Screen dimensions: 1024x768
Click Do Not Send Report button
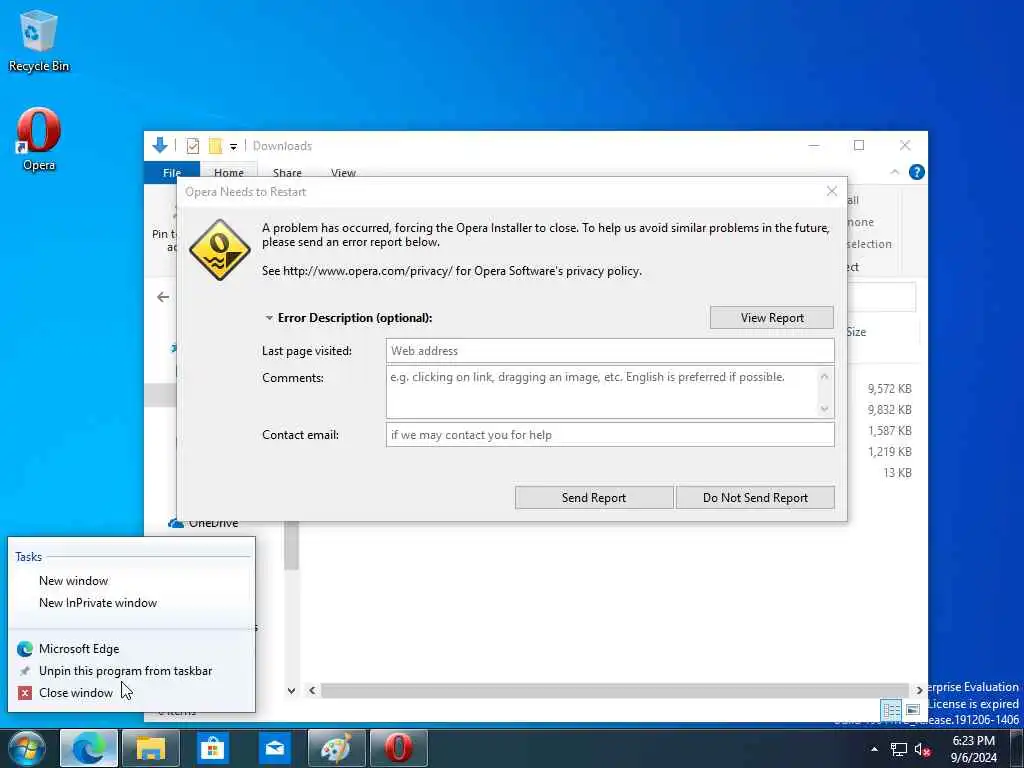click(x=755, y=498)
